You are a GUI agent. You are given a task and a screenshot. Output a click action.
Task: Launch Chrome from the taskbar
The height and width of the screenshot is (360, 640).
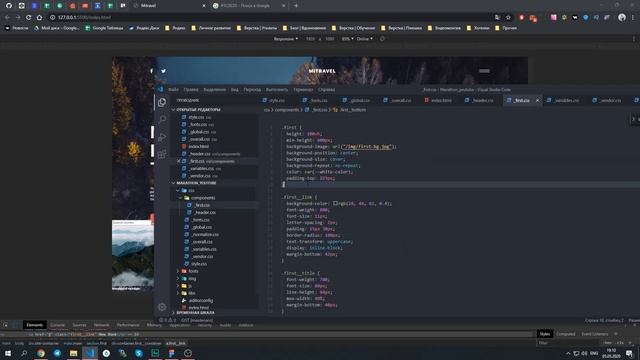[x=41, y=353]
